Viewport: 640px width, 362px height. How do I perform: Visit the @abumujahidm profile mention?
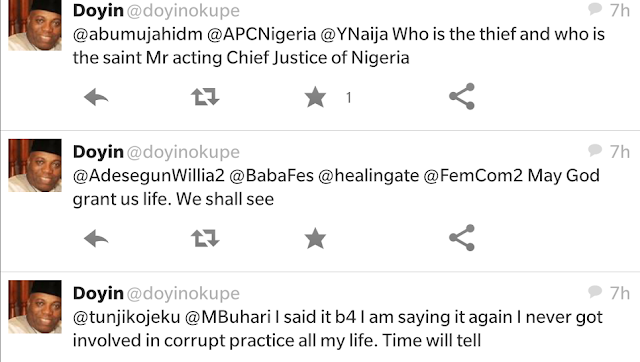(x=138, y=34)
